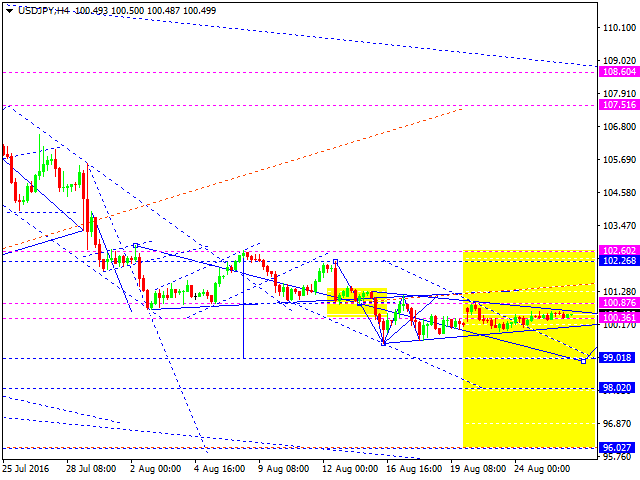This screenshot has height=480, width=640.
Task: Click the 106.800 price scale value
Action: 620,127
